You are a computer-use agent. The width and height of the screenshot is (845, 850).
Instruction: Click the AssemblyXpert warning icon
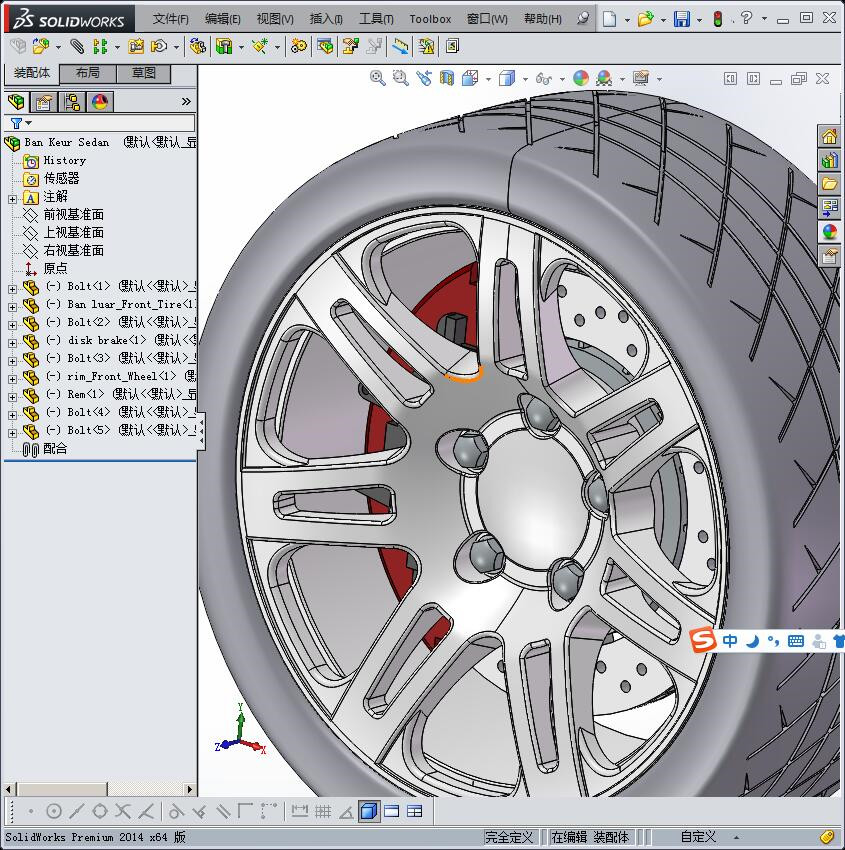tap(426, 47)
